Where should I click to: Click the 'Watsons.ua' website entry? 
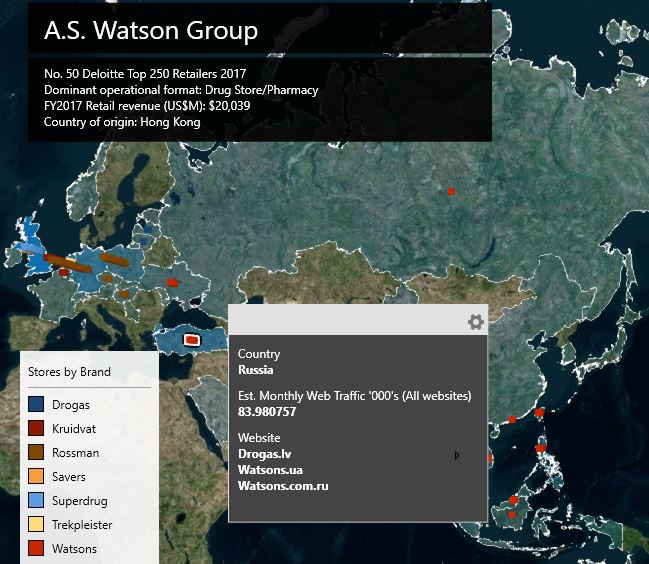click(x=270, y=470)
